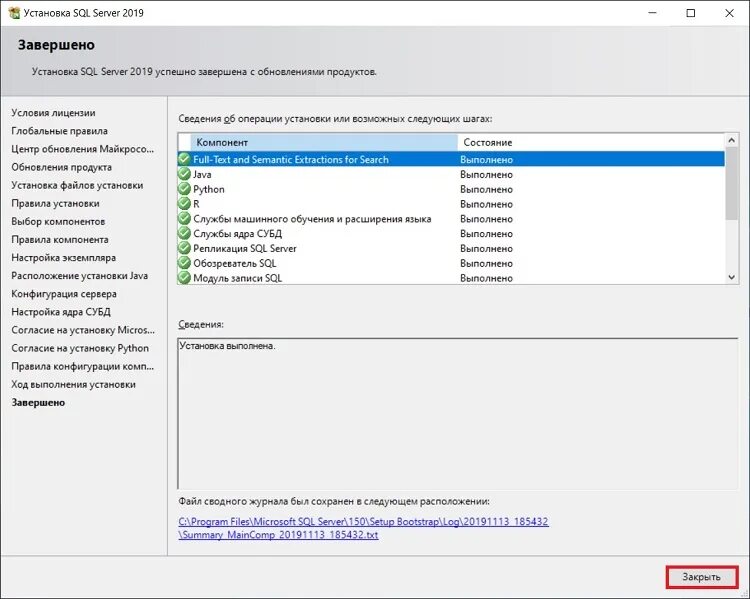Minimize the SQL Server setup window
The height and width of the screenshot is (599, 750).
[x=652, y=13]
